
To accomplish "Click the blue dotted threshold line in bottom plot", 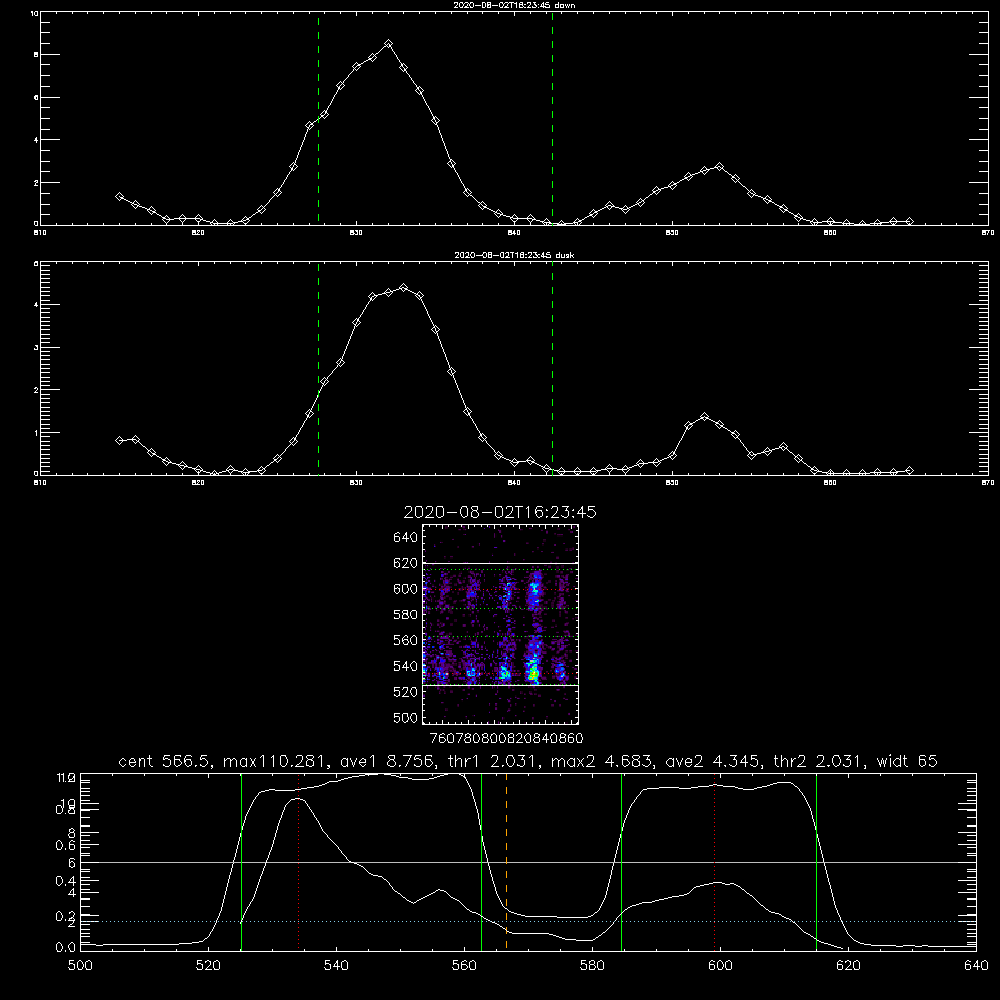I will [x=528, y=922].
